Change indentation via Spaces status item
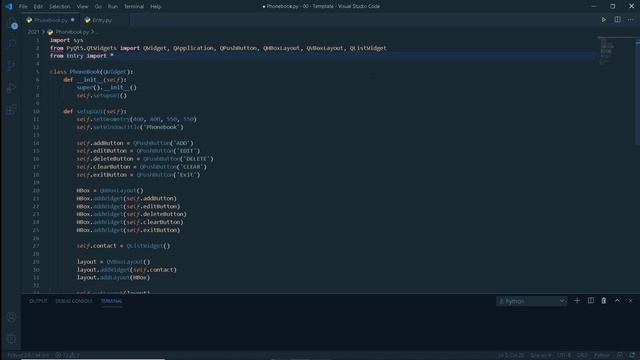The width and height of the screenshot is (640, 360). pos(540,356)
